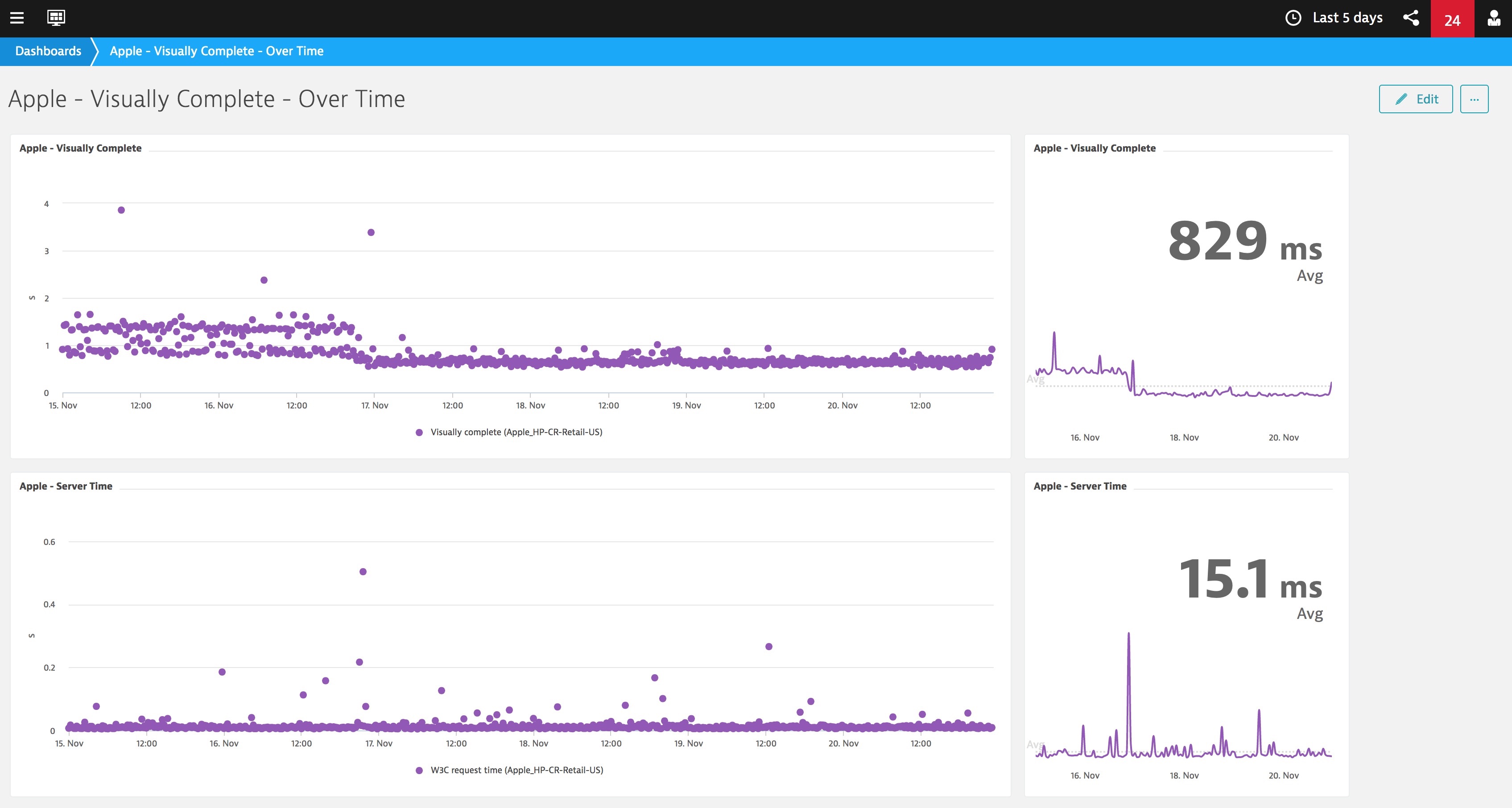Select the Apple - Server Time single value tile title
This screenshot has height=808, width=1512.
coord(1080,486)
